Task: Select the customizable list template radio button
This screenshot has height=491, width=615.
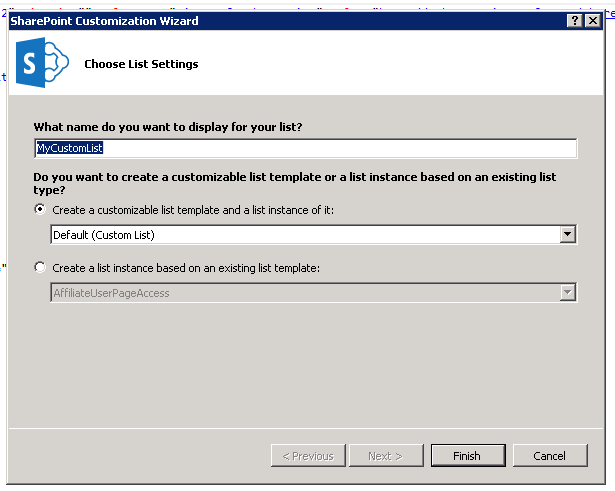Action: pyautogui.click(x=40, y=210)
